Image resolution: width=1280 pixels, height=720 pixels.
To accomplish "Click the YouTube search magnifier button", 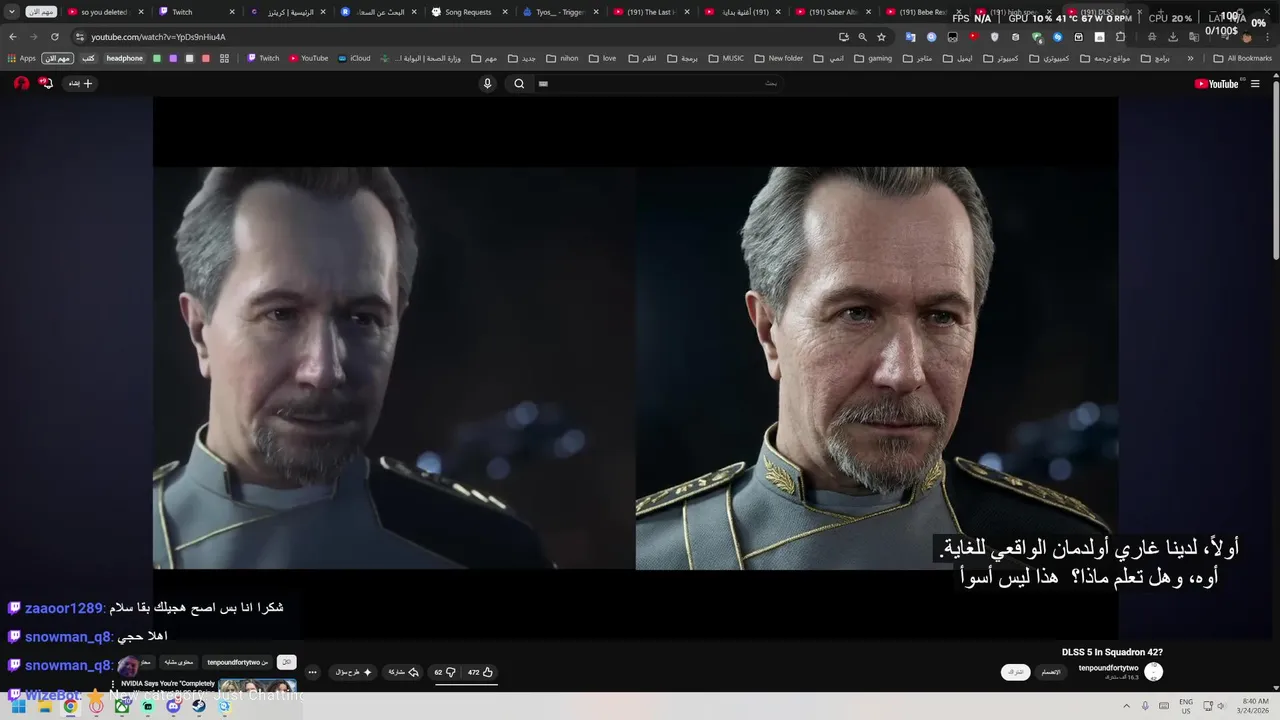I will click(519, 84).
